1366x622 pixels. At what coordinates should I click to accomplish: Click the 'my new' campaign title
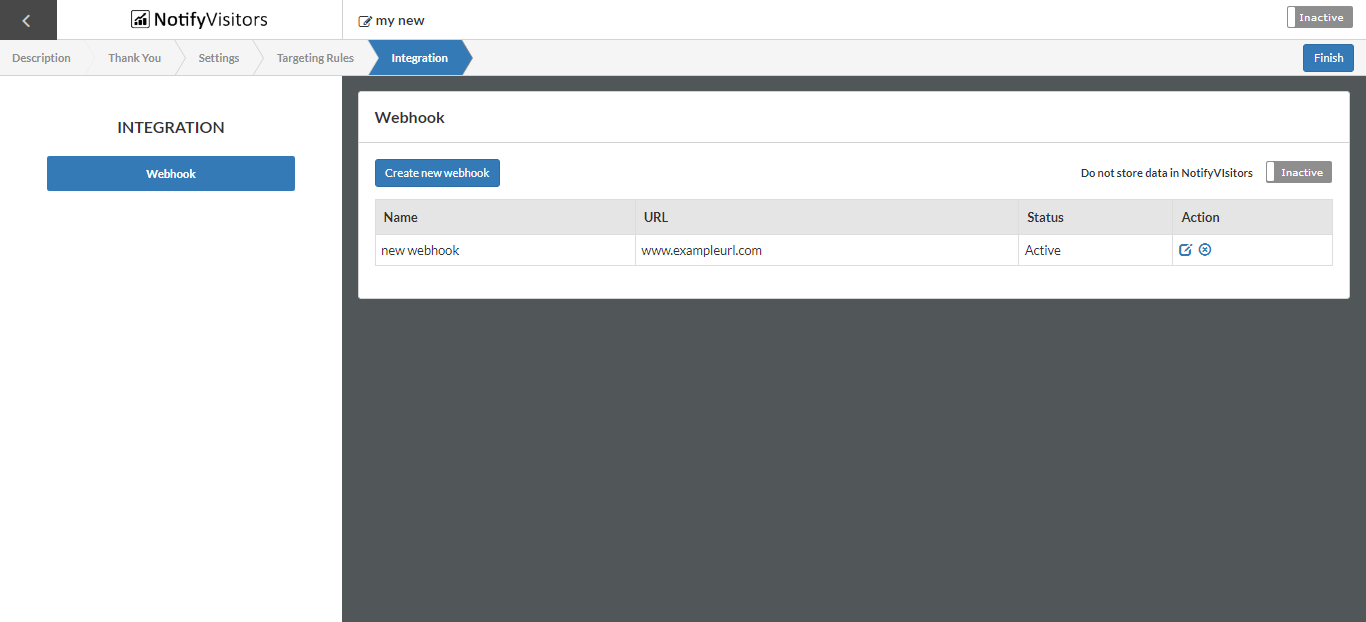[x=400, y=21]
